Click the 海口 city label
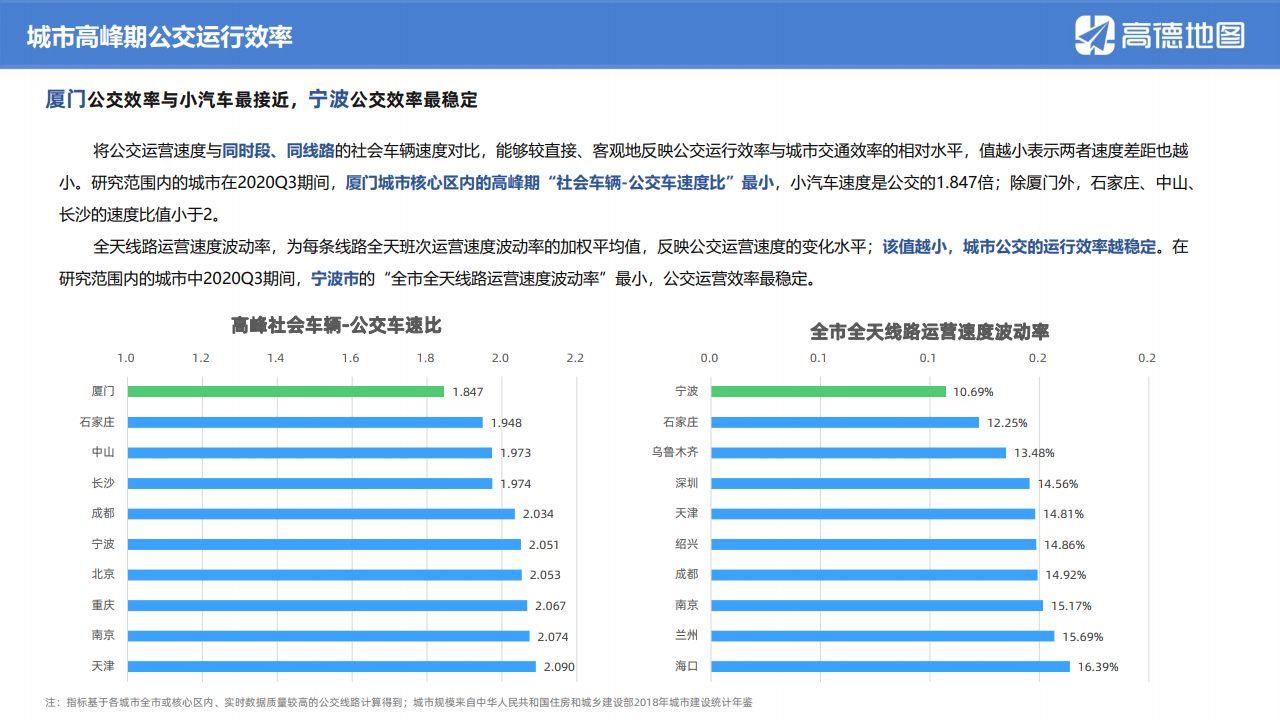Viewport: 1280px width, 720px height. coord(687,666)
